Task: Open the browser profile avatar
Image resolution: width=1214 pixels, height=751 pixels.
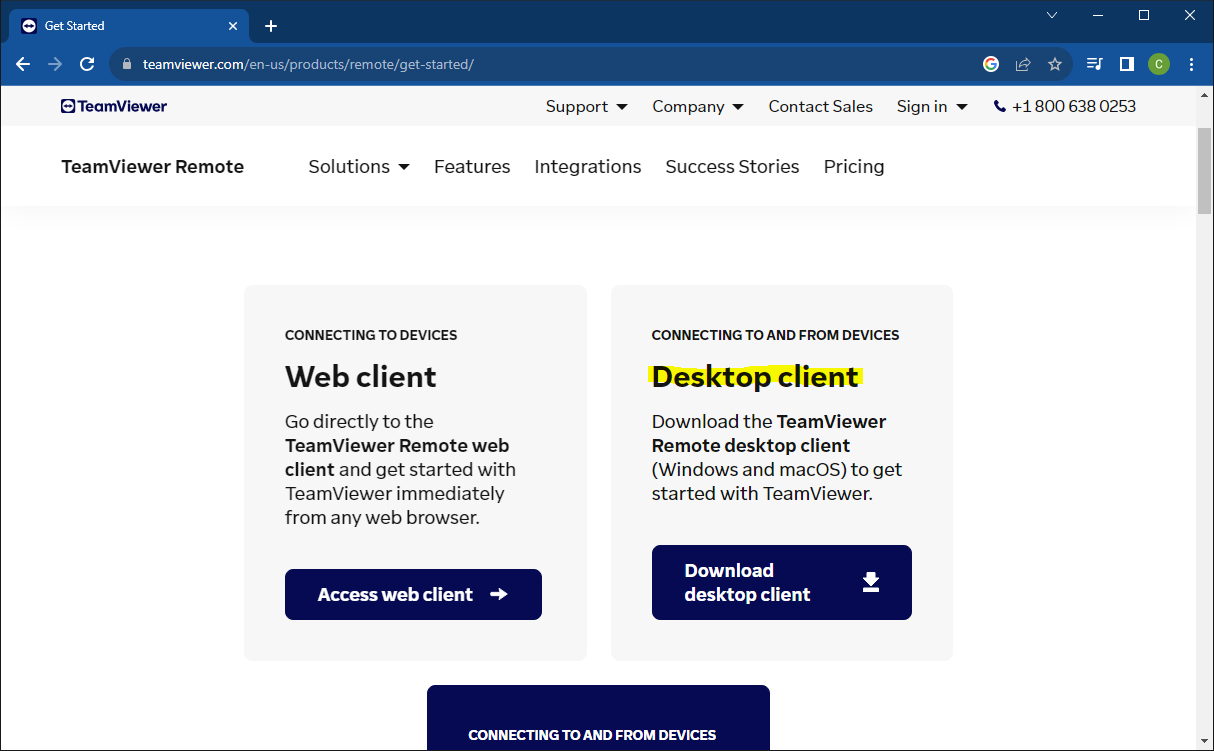Action: [x=1159, y=63]
